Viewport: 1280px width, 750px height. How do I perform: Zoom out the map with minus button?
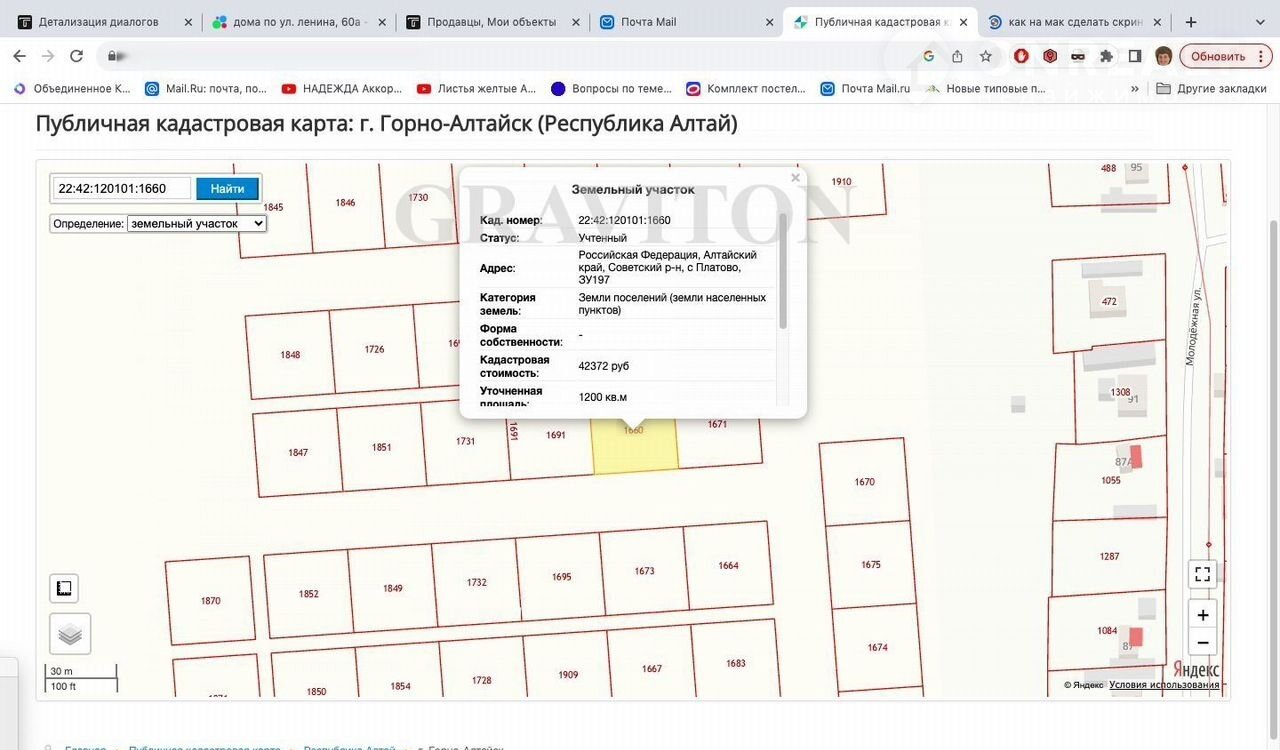[1203, 643]
